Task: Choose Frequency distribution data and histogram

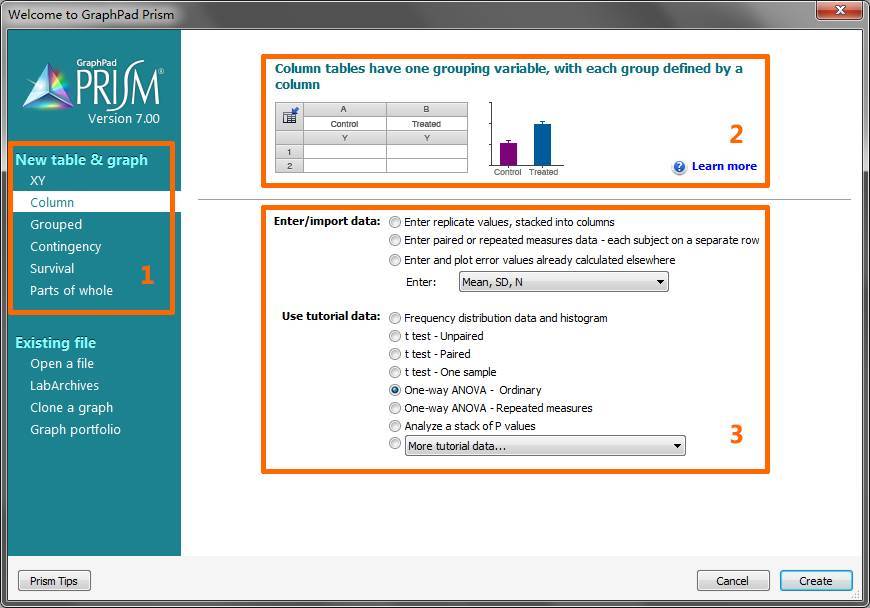Action: [x=394, y=318]
